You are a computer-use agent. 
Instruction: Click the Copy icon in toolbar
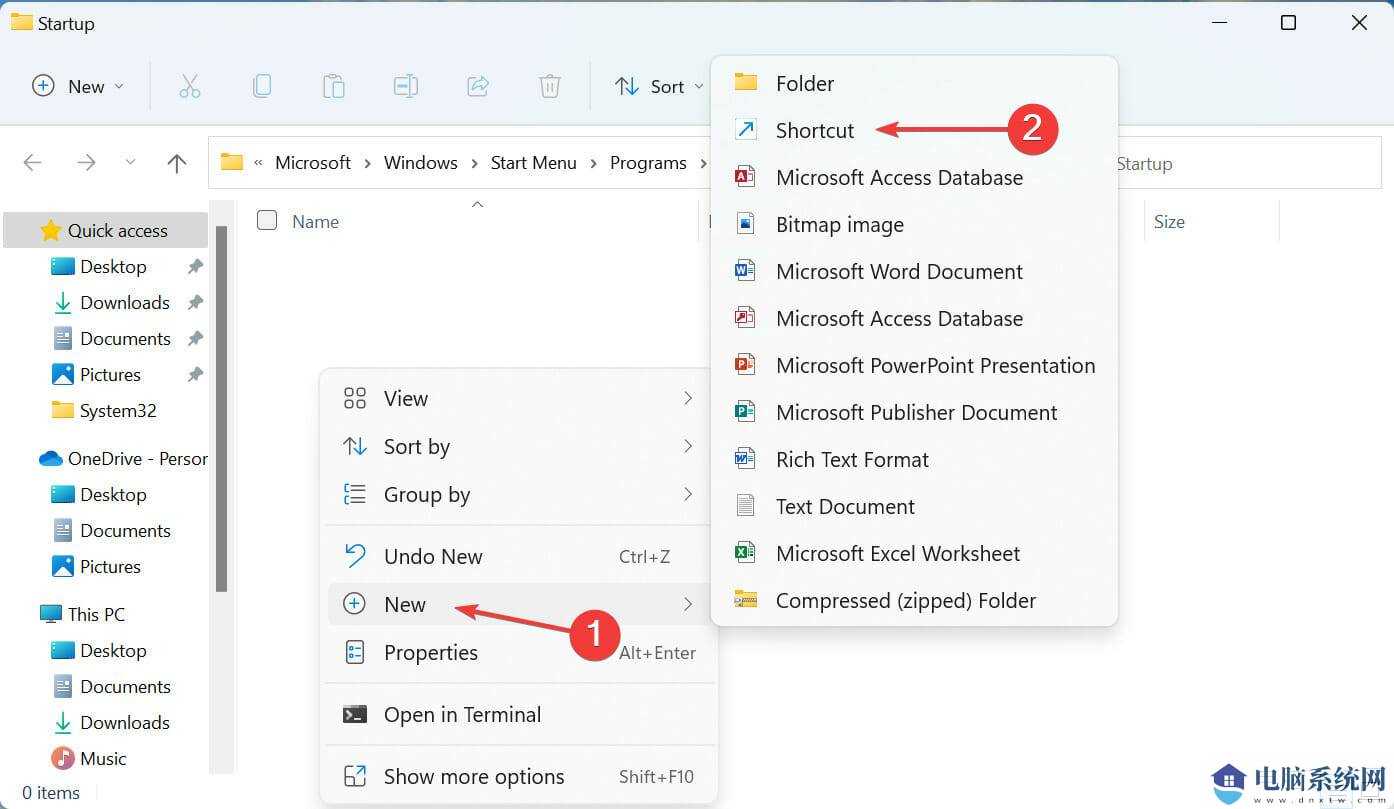[262, 87]
